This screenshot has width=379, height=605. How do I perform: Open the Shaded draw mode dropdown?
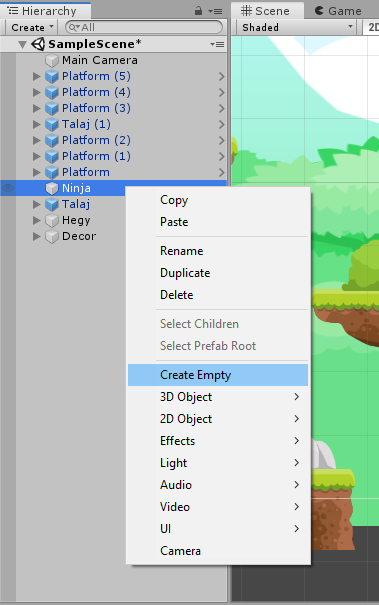(297, 27)
